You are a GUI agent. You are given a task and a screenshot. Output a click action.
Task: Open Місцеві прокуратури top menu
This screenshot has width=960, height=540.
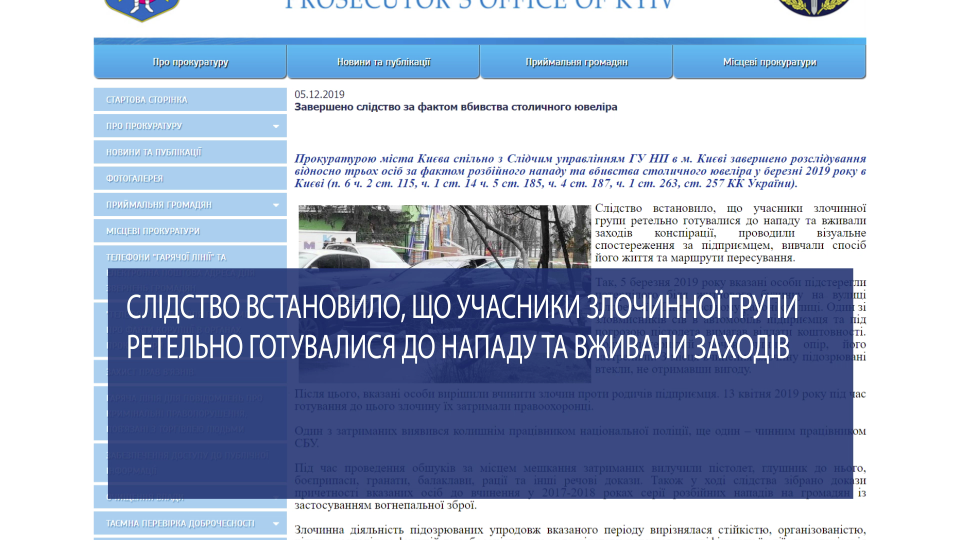(x=770, y=62)
